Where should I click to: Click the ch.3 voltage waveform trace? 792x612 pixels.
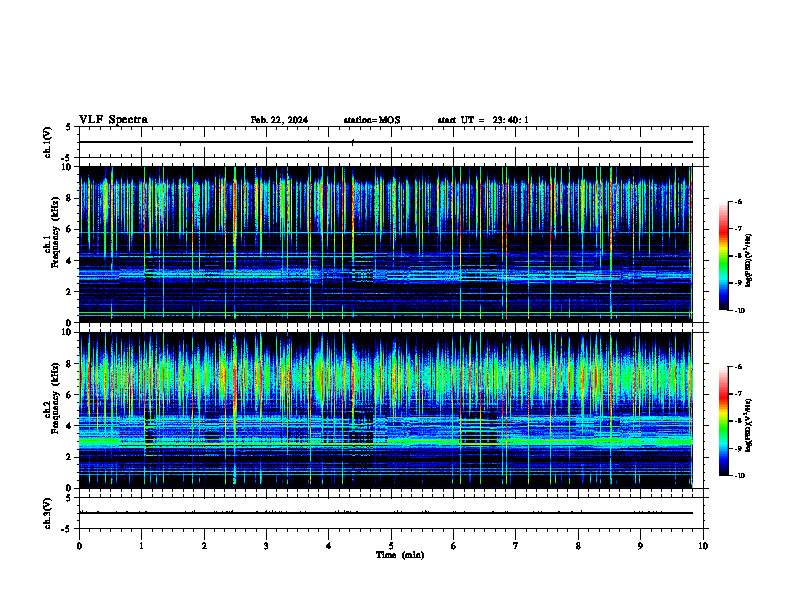coord(386,513)
